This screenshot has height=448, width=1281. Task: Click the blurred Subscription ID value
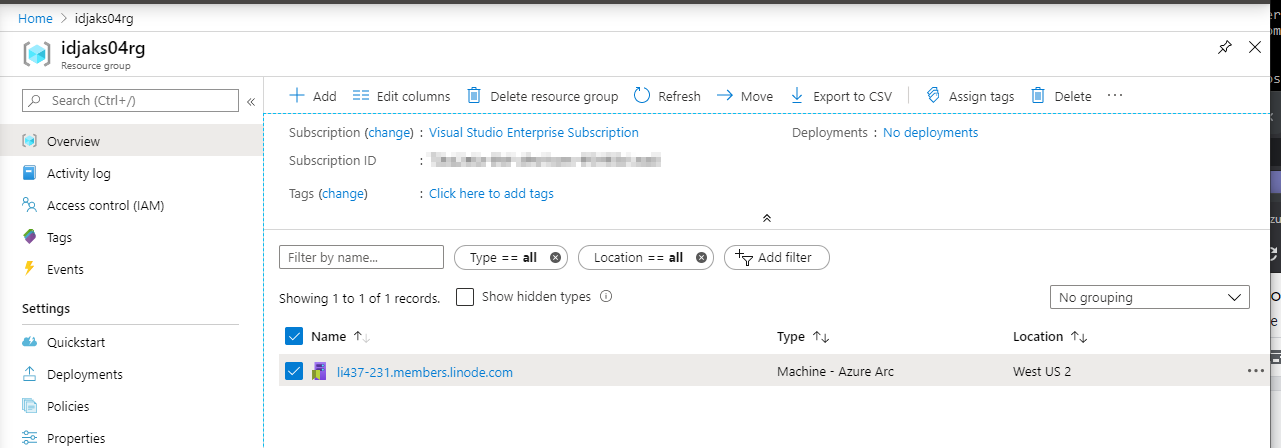(x=546, y=160)
